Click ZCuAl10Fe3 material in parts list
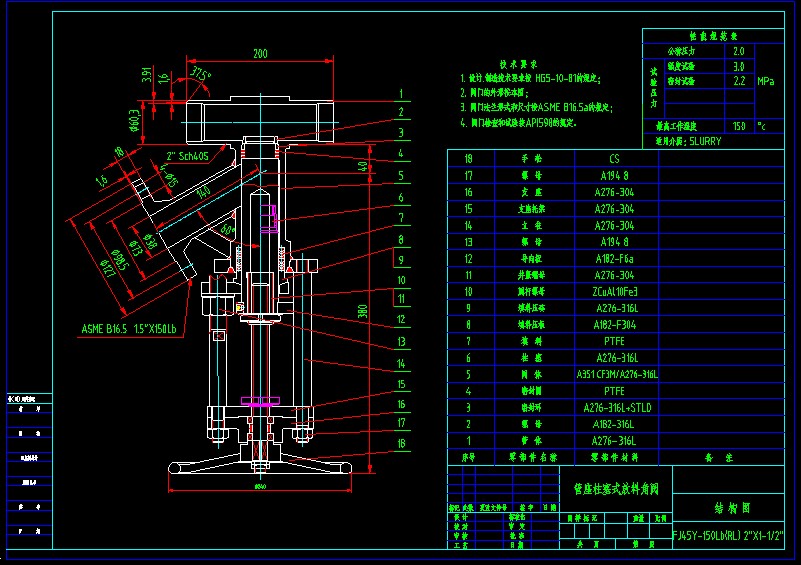Viewport: 801px width, 565px height. 614,291
